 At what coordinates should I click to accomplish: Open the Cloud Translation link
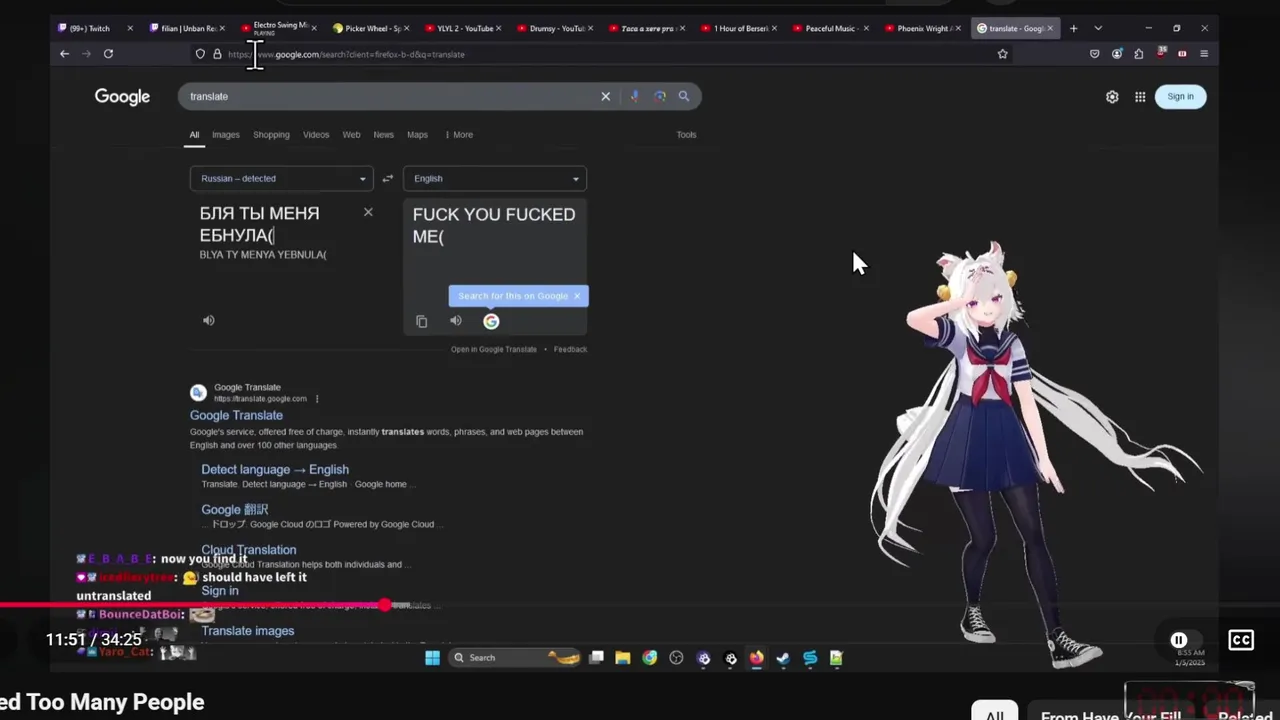(248, 549)
